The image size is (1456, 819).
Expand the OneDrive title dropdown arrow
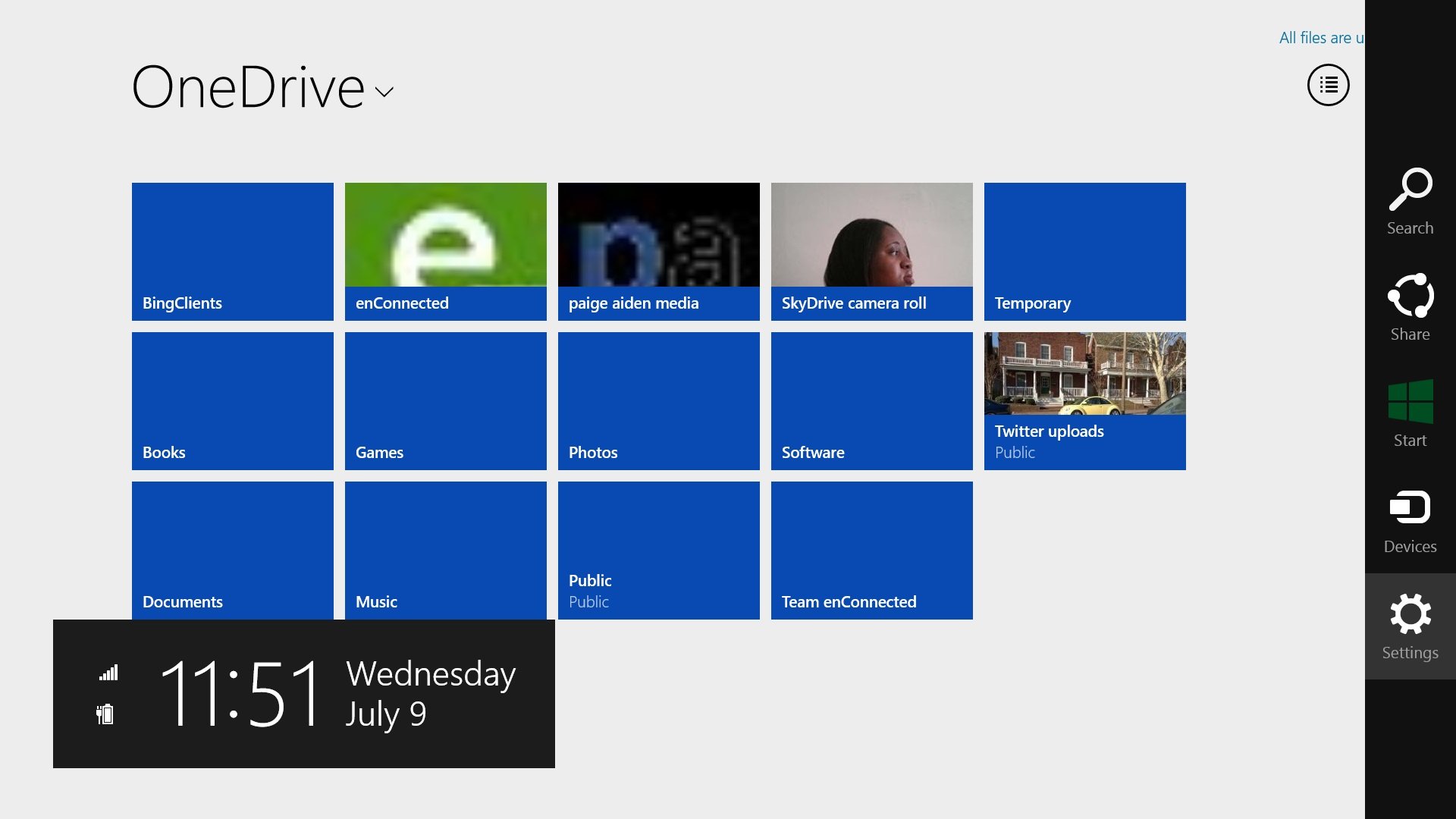click(x=384, y=92)
